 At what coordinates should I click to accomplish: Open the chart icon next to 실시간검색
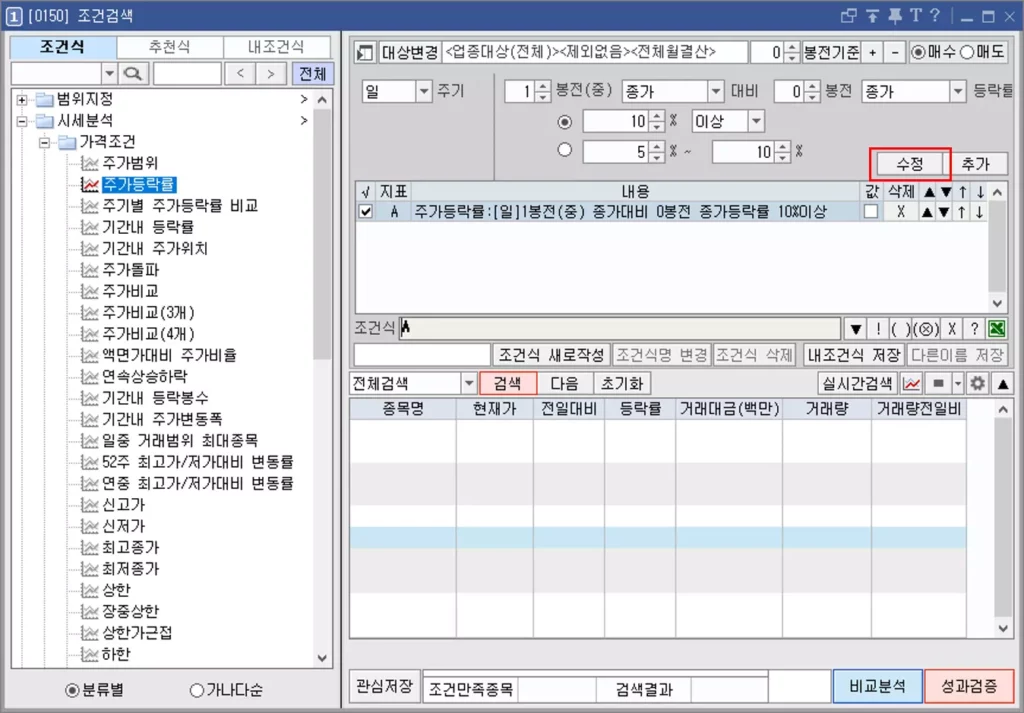coord(911,384)
